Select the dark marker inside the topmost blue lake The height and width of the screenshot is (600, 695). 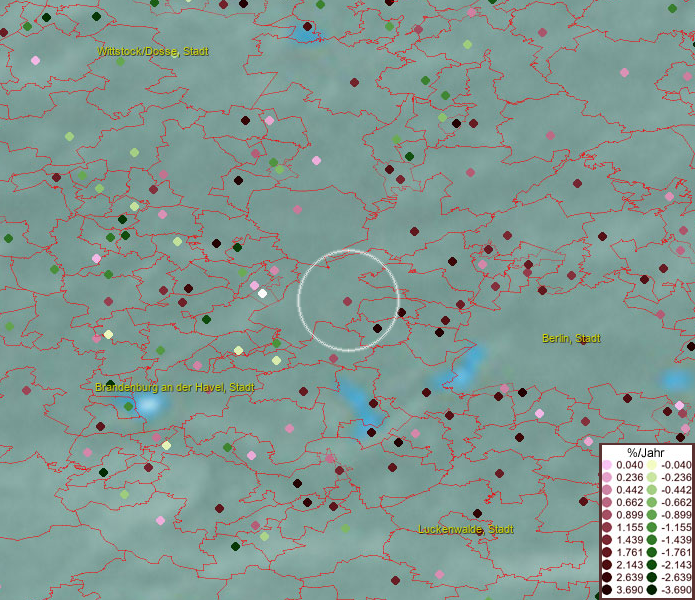coord(308,27)
